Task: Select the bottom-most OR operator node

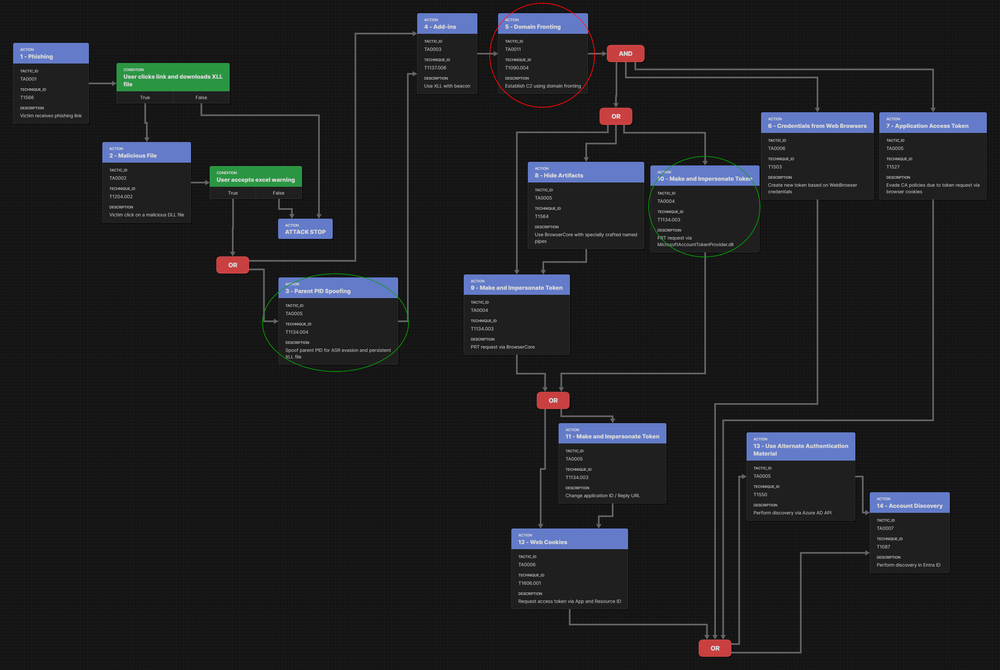Action: 714,649
